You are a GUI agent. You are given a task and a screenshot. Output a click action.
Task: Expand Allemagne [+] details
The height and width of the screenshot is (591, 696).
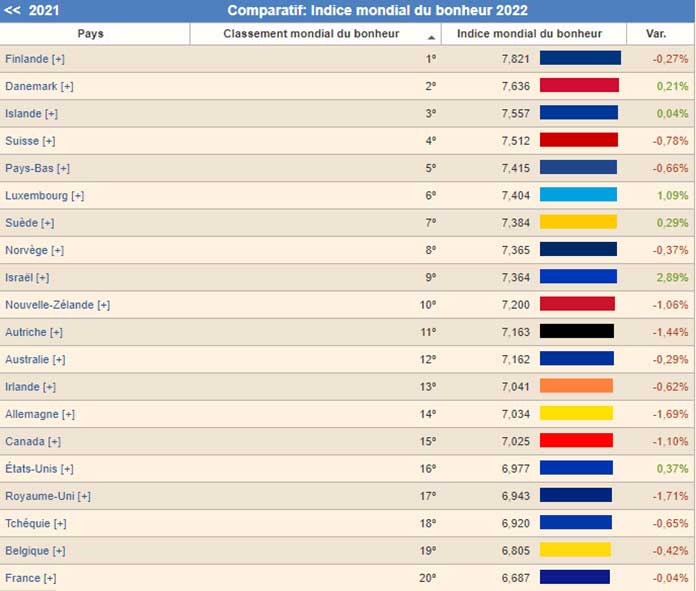(x=68, y=414)
